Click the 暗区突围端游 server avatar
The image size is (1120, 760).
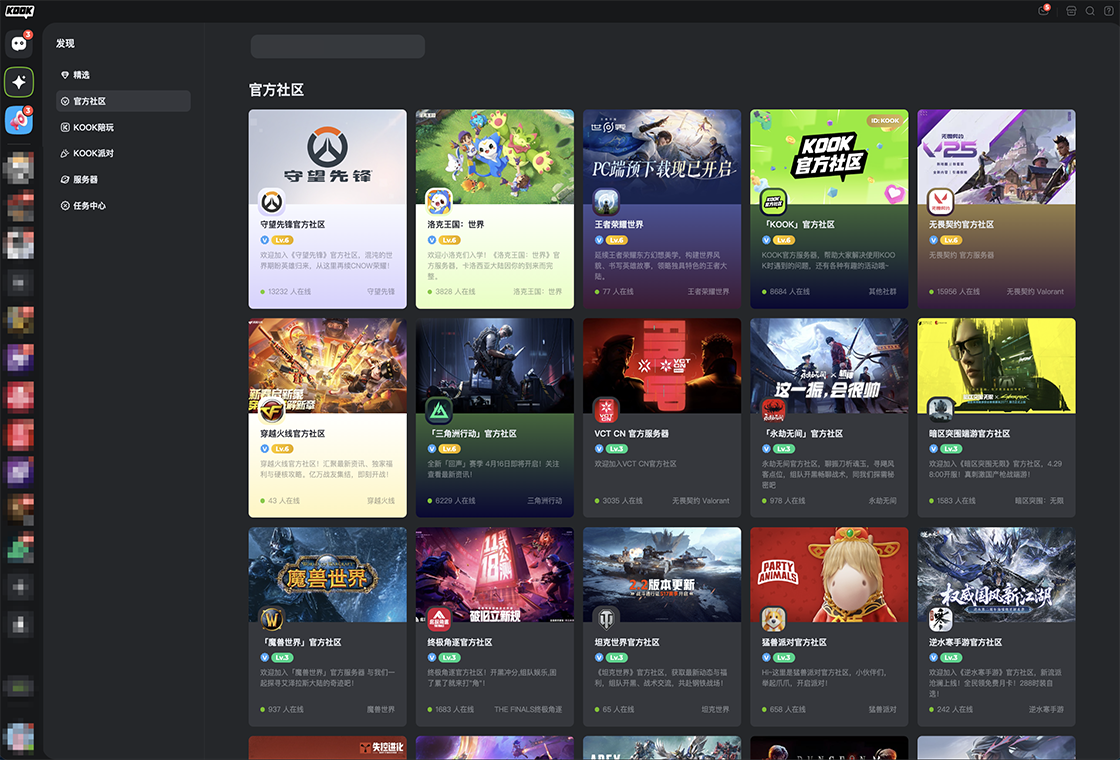click(x=940, y=411)
